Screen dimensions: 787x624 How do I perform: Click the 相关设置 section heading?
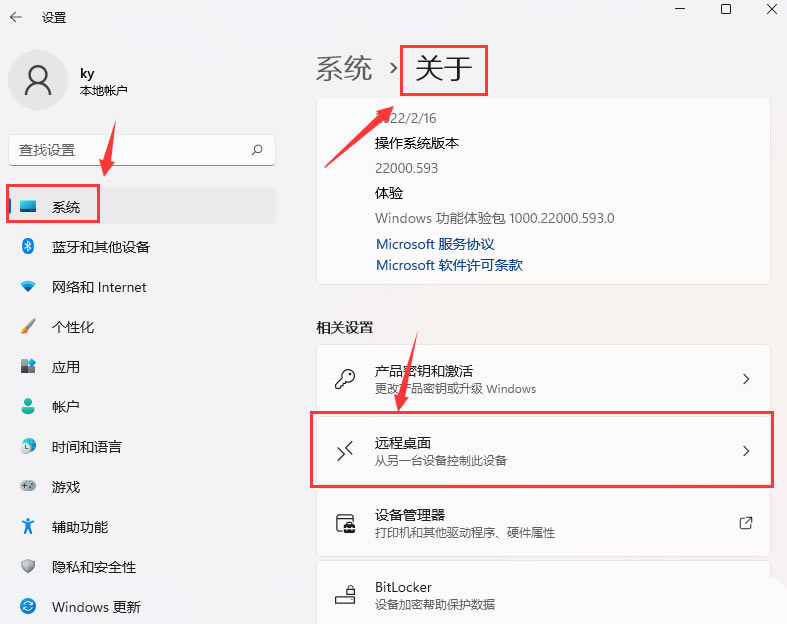344,327
